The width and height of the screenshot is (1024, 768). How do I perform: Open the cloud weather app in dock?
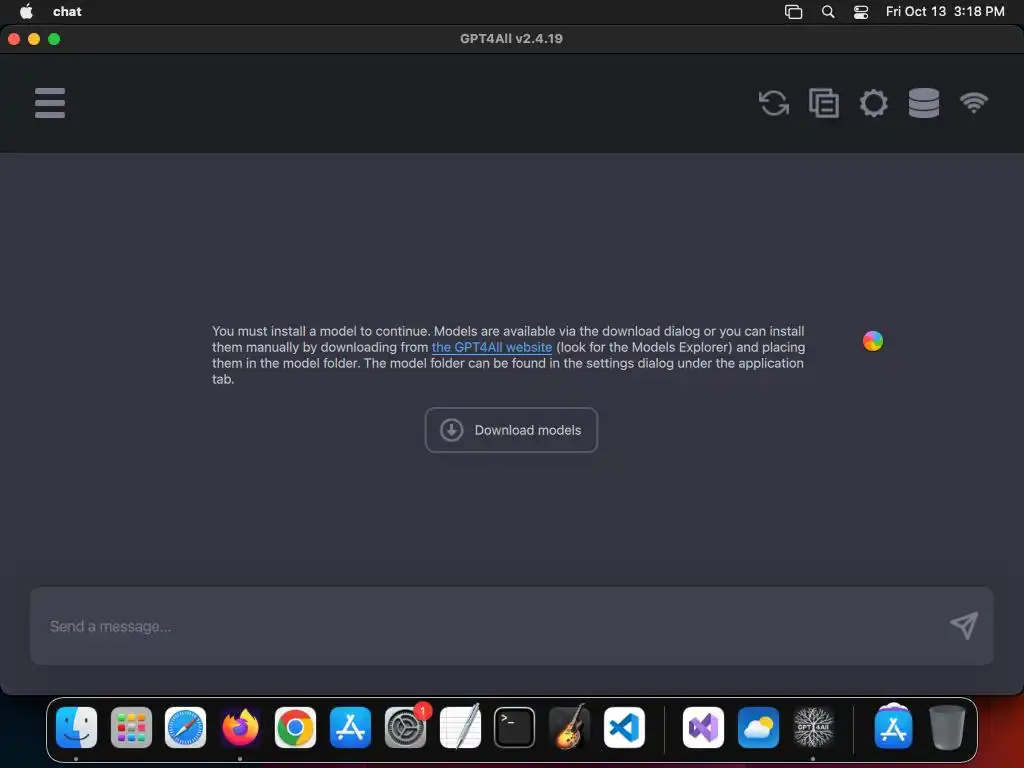point(758,728)
